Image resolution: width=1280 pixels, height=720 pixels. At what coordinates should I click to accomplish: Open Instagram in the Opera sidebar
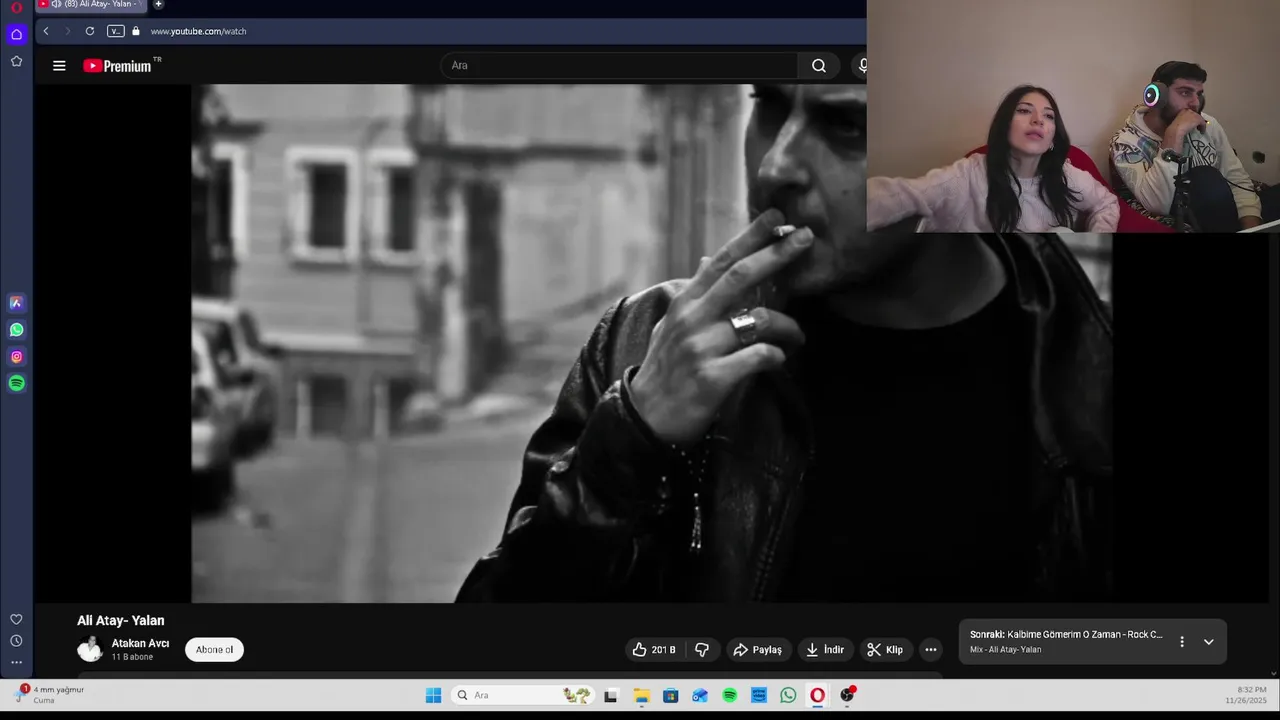coord(16,356)
